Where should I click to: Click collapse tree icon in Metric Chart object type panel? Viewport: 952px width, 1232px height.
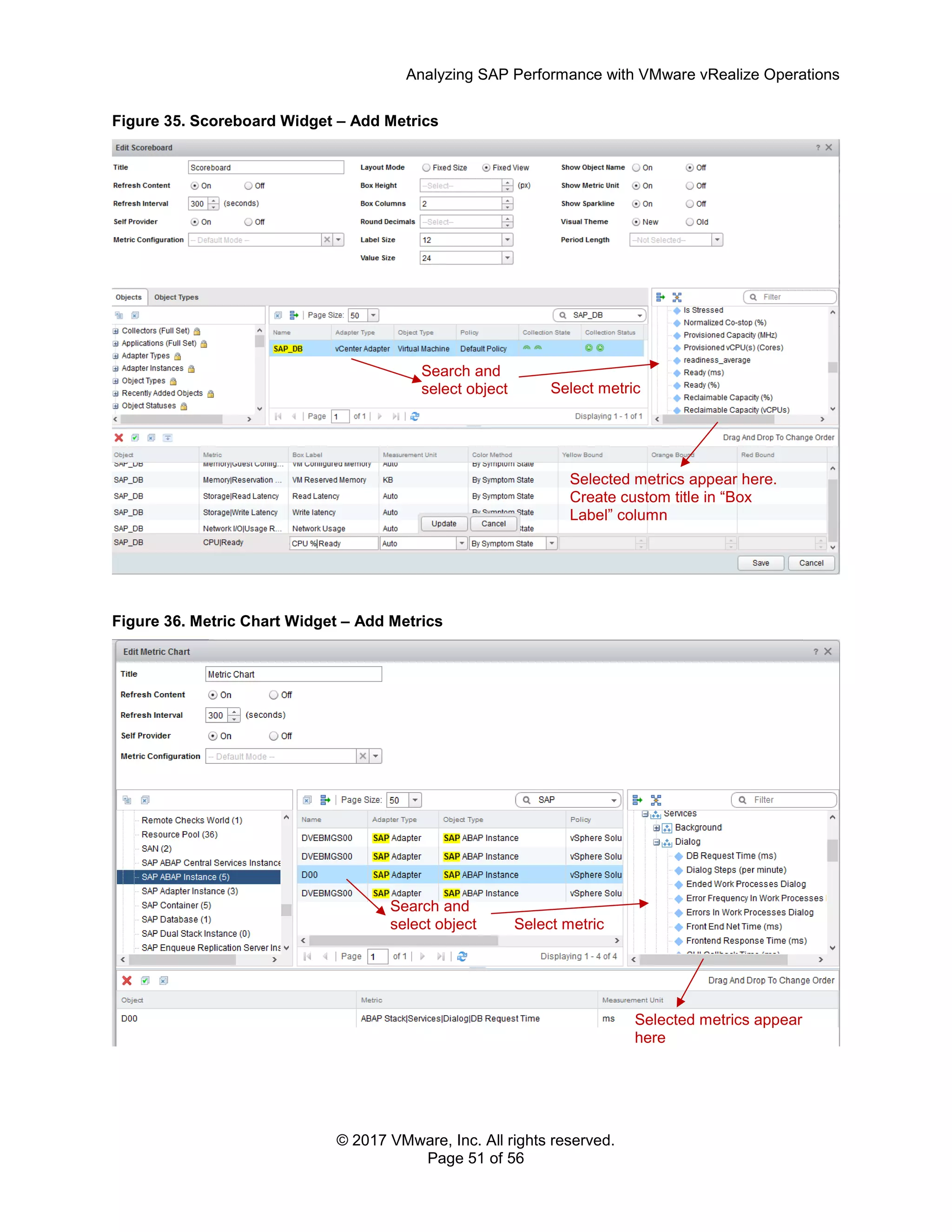pos(127,800)
